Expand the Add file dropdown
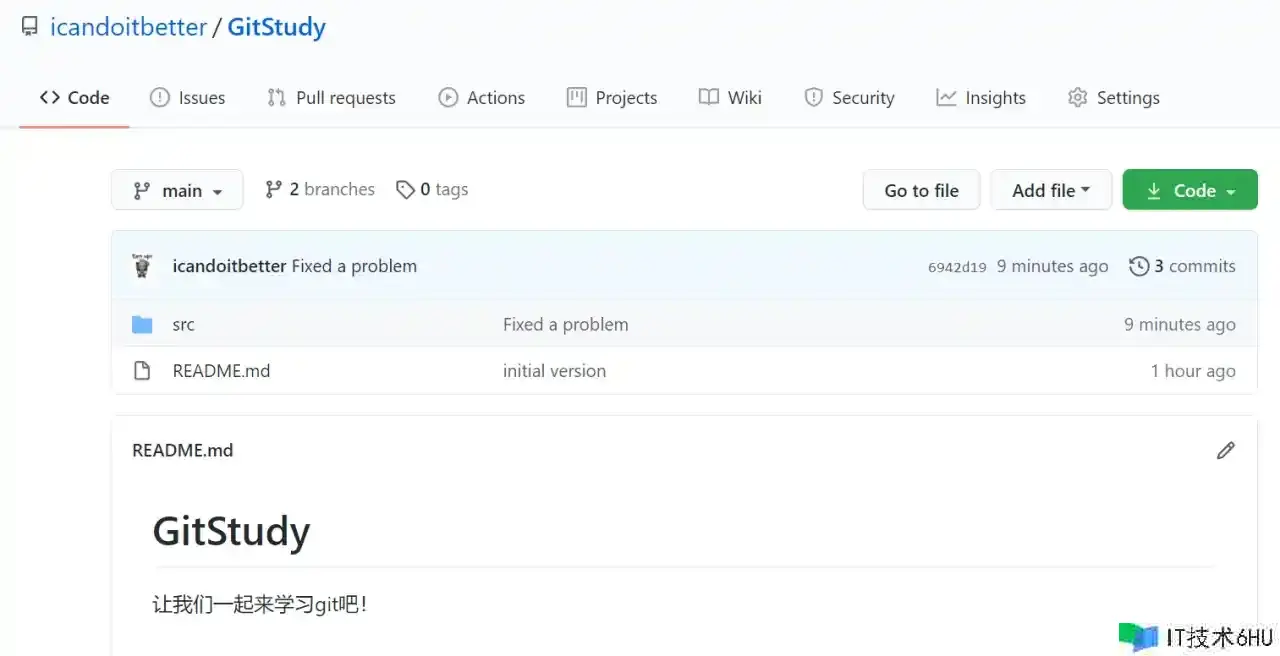Viewport: 1280px width, 656px height. click(x=1051, y=190)
